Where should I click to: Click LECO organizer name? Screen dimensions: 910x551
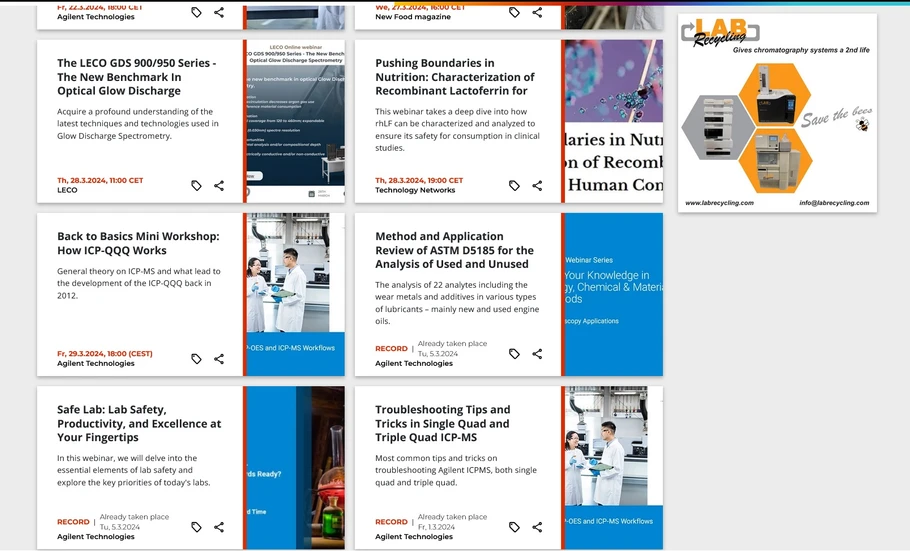(67, 190)
